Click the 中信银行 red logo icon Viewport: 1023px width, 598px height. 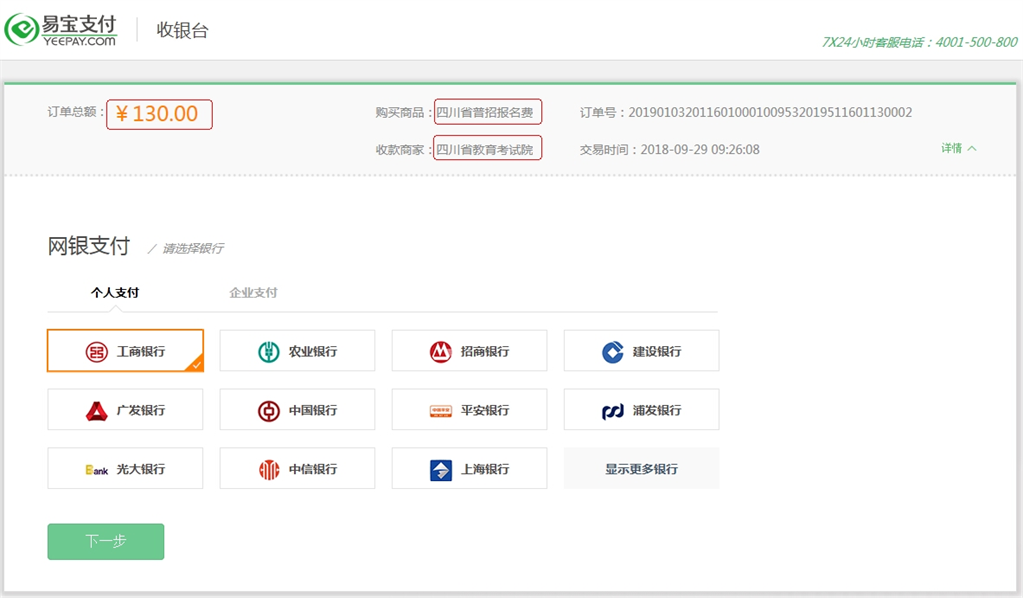click(x=269, y=469)
